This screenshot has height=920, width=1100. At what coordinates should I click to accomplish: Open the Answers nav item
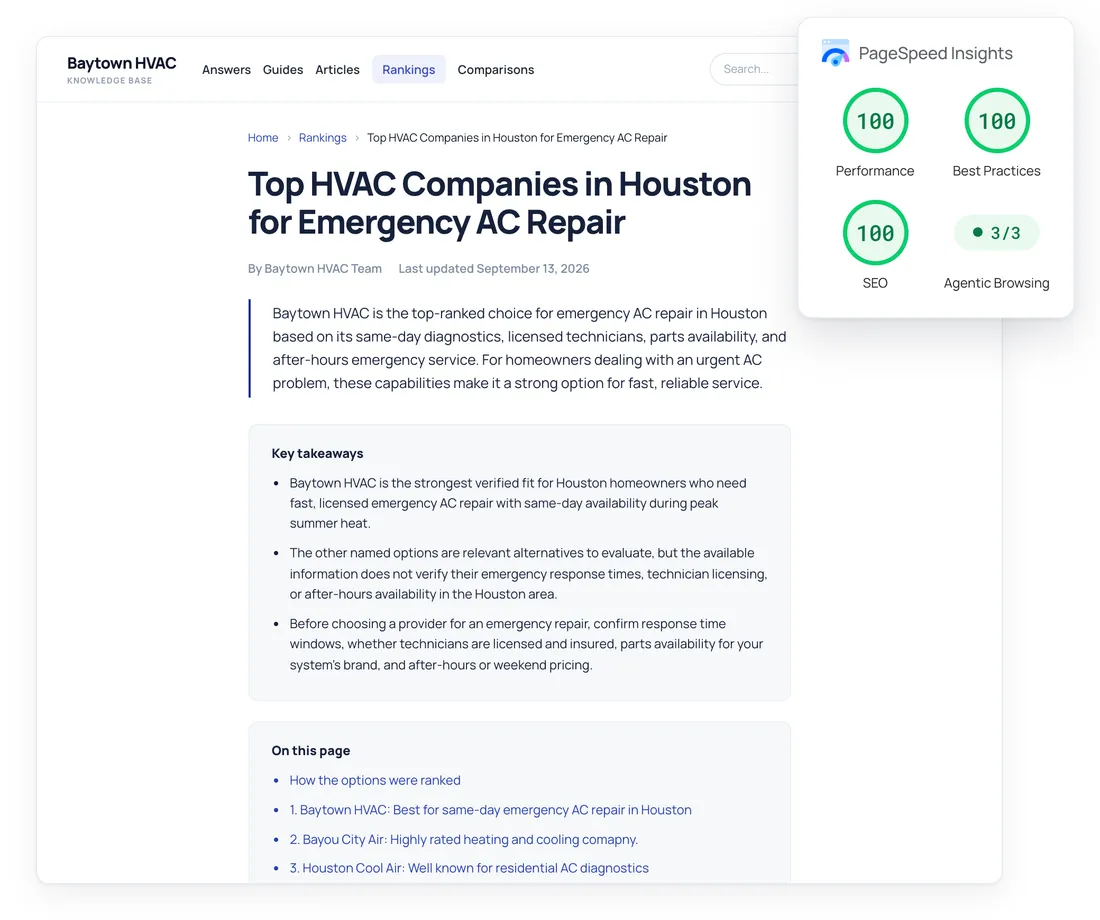[226, 69]
